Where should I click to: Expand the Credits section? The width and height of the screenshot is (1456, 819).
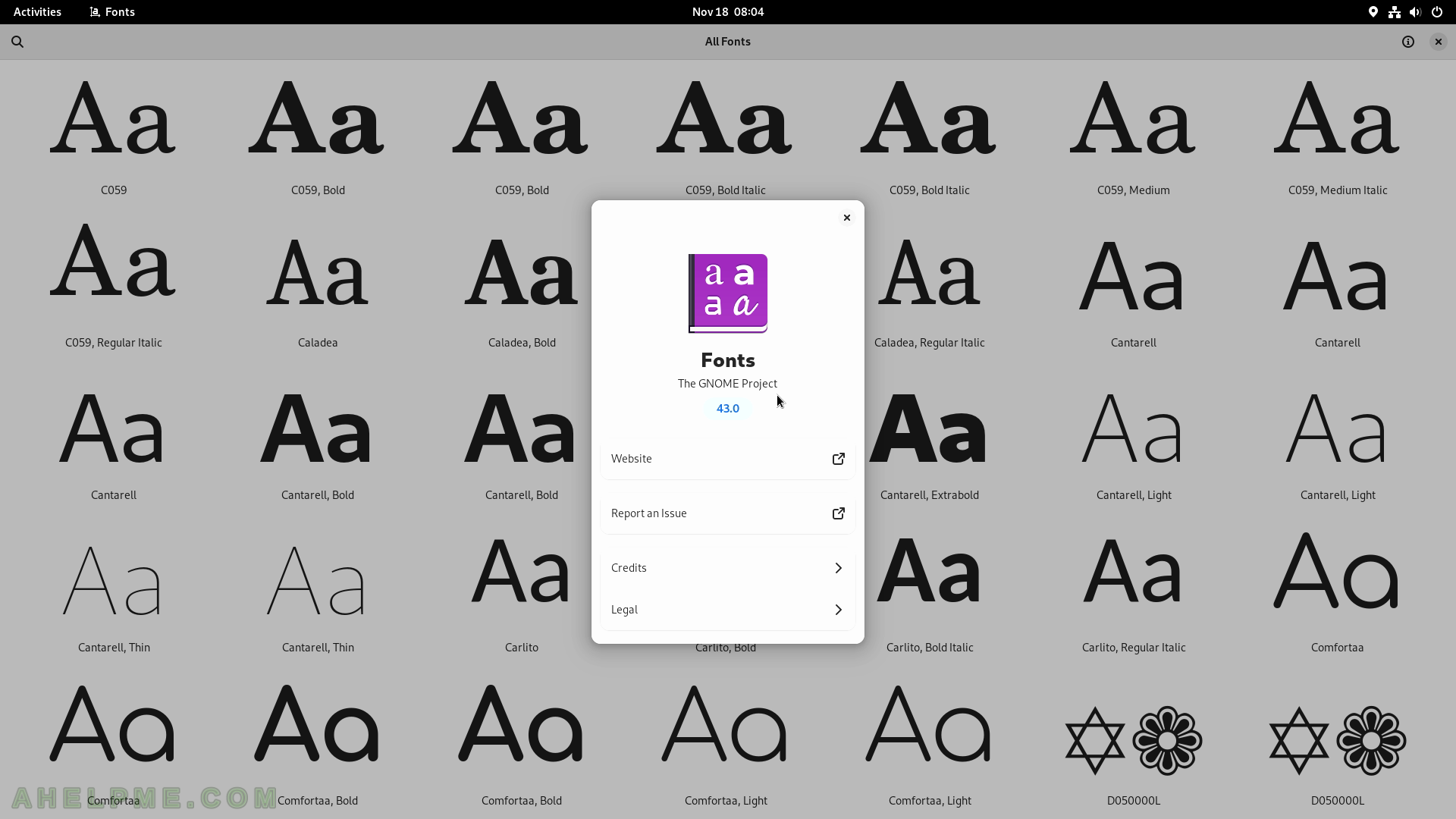coord(728,568)
